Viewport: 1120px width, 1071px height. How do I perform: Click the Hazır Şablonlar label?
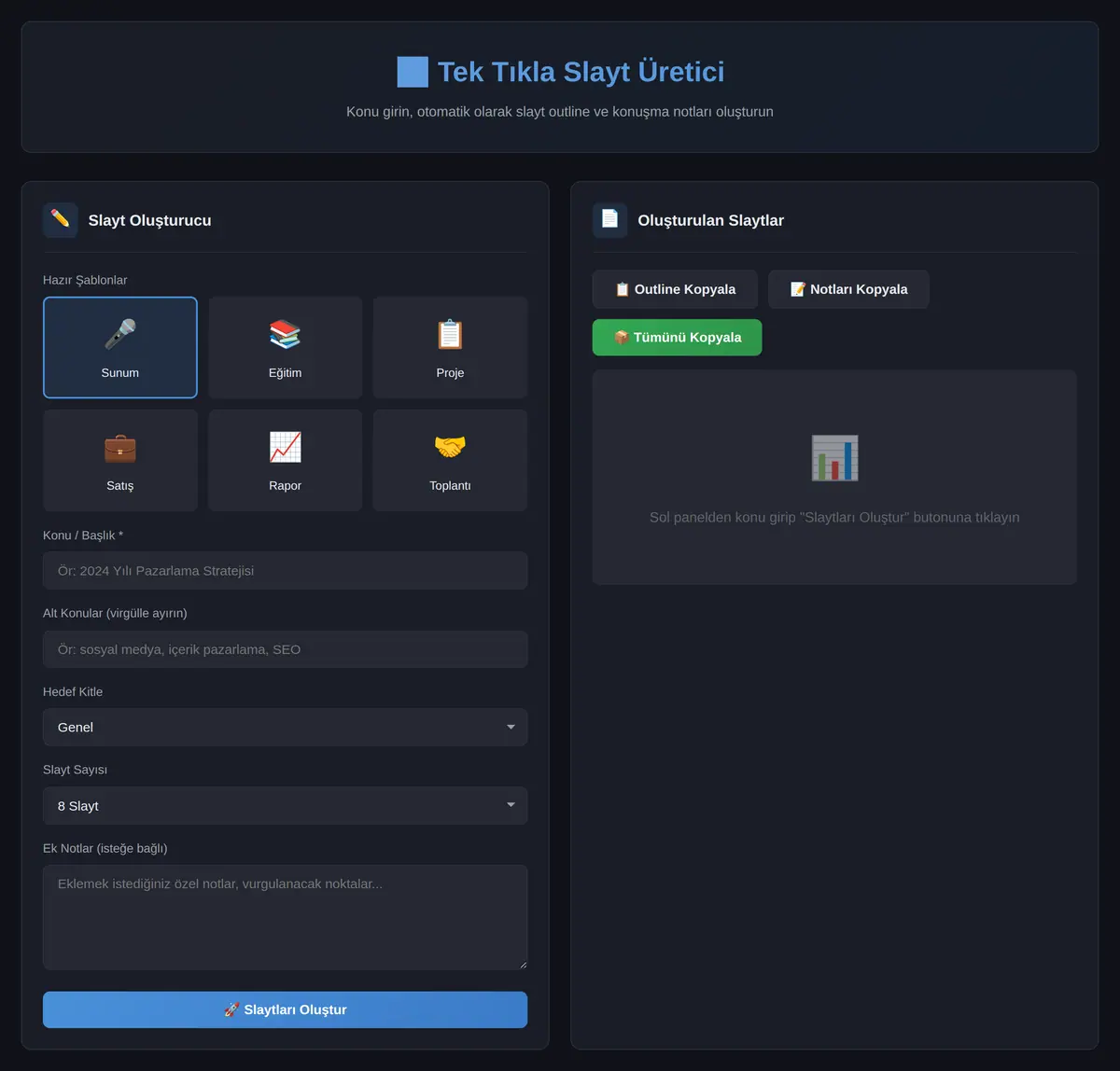85,280
